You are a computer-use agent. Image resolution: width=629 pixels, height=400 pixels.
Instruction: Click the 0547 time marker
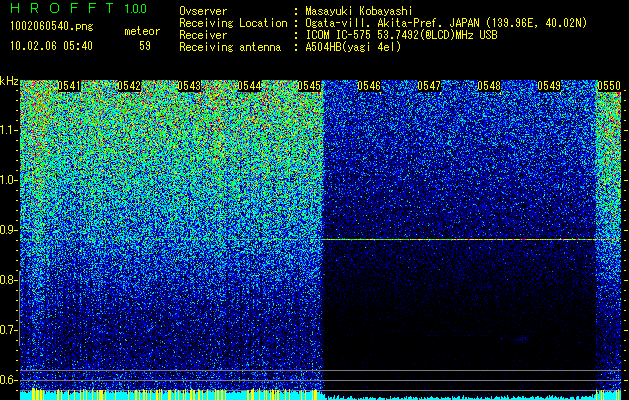[429, 86]
